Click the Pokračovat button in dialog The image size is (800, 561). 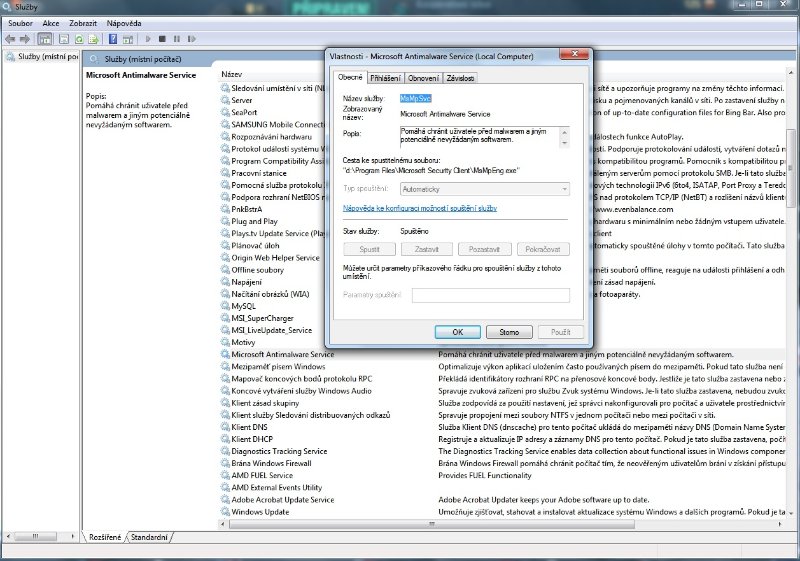pyautogui.click(x=543, y=249)
